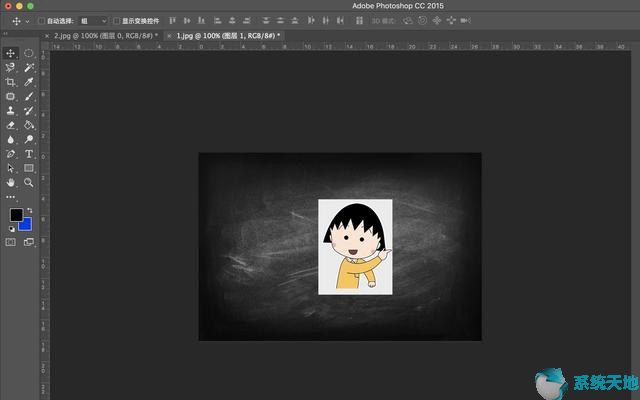Screen dimensions: 640x400
Task: Close the 2.jpg document tab
Action: click(47, 36)
